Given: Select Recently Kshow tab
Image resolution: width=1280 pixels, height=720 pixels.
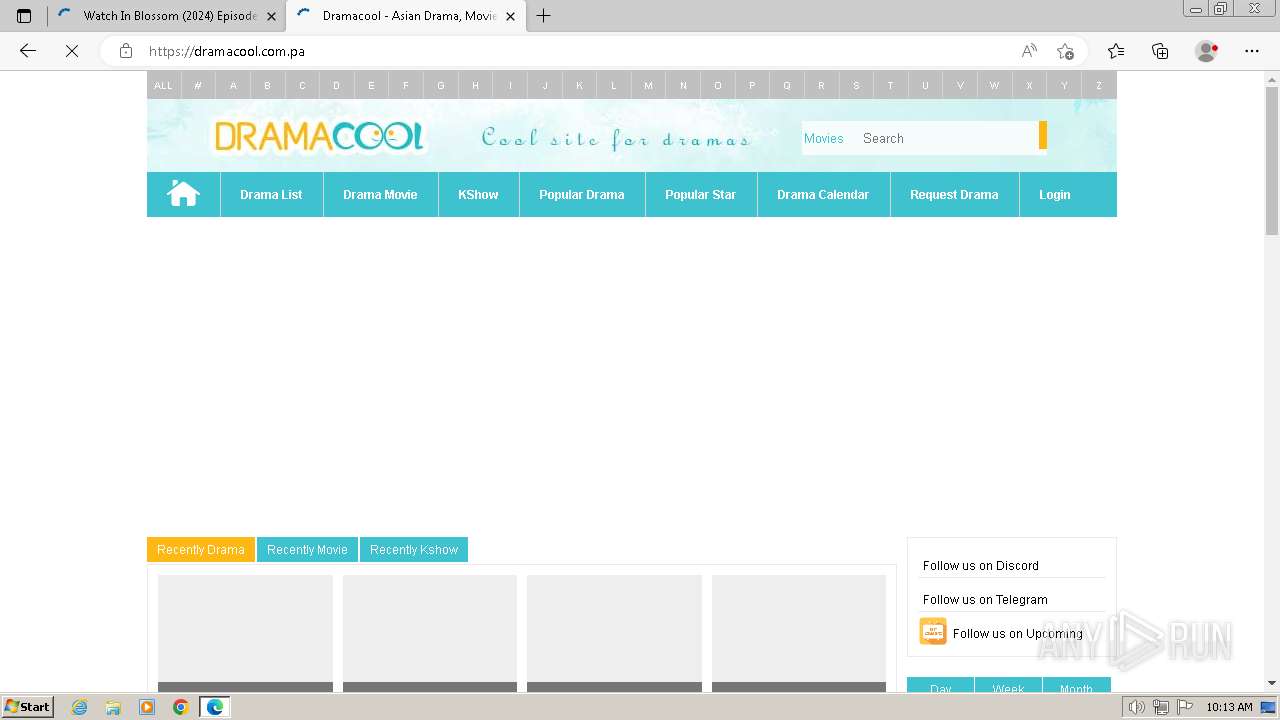Looking at the screenshot, I should (x=414, y=550).
